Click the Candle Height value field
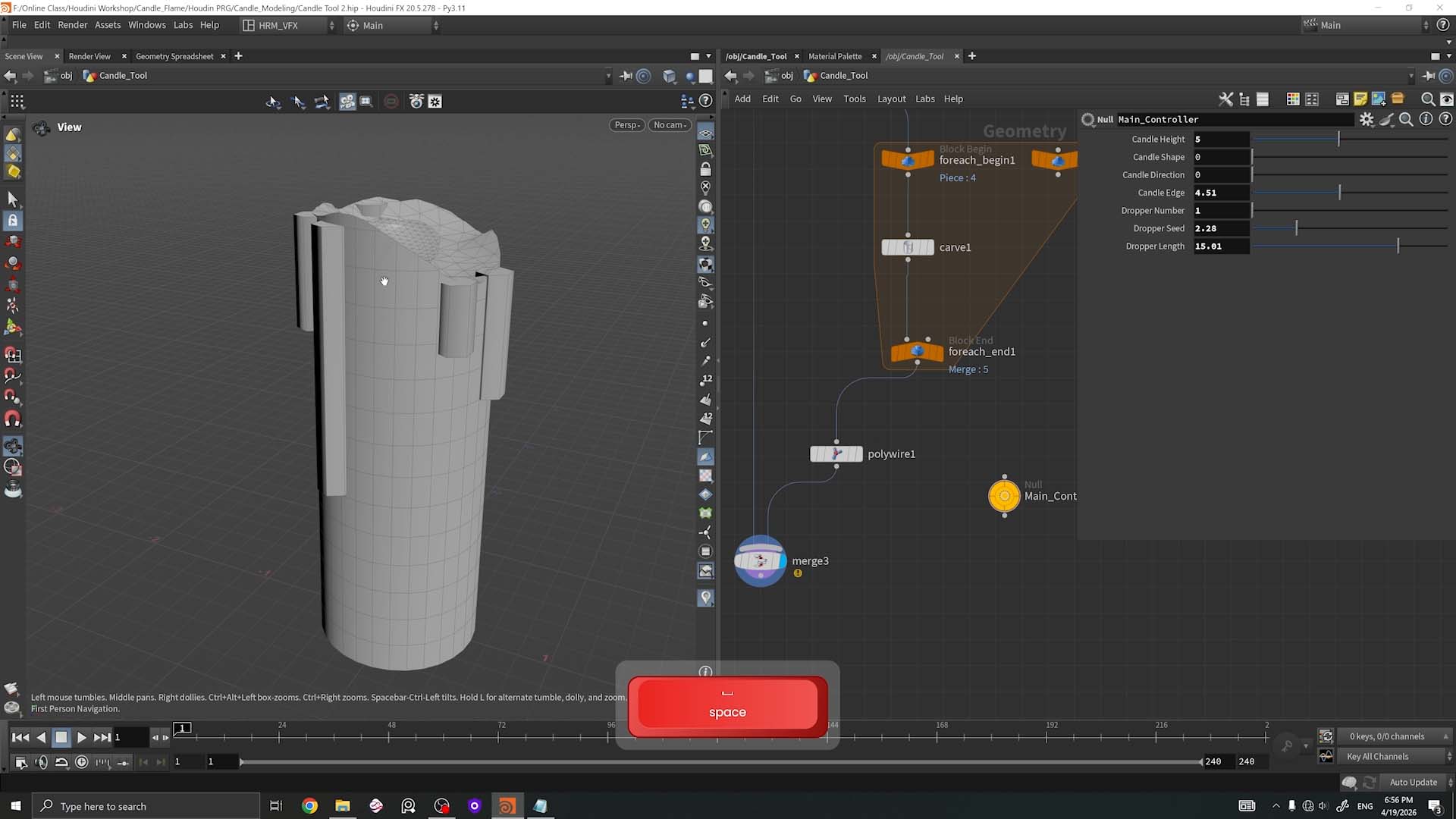 [1221, 139]
